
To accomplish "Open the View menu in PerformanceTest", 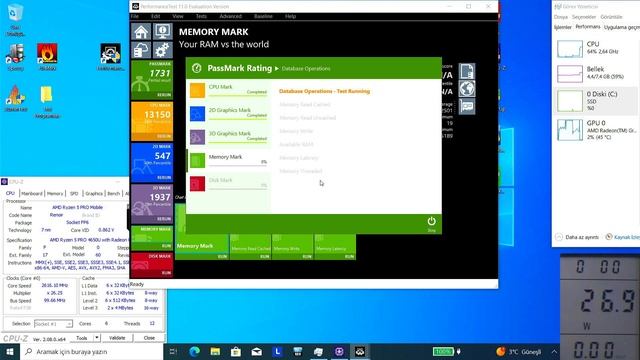I will 178,16.
